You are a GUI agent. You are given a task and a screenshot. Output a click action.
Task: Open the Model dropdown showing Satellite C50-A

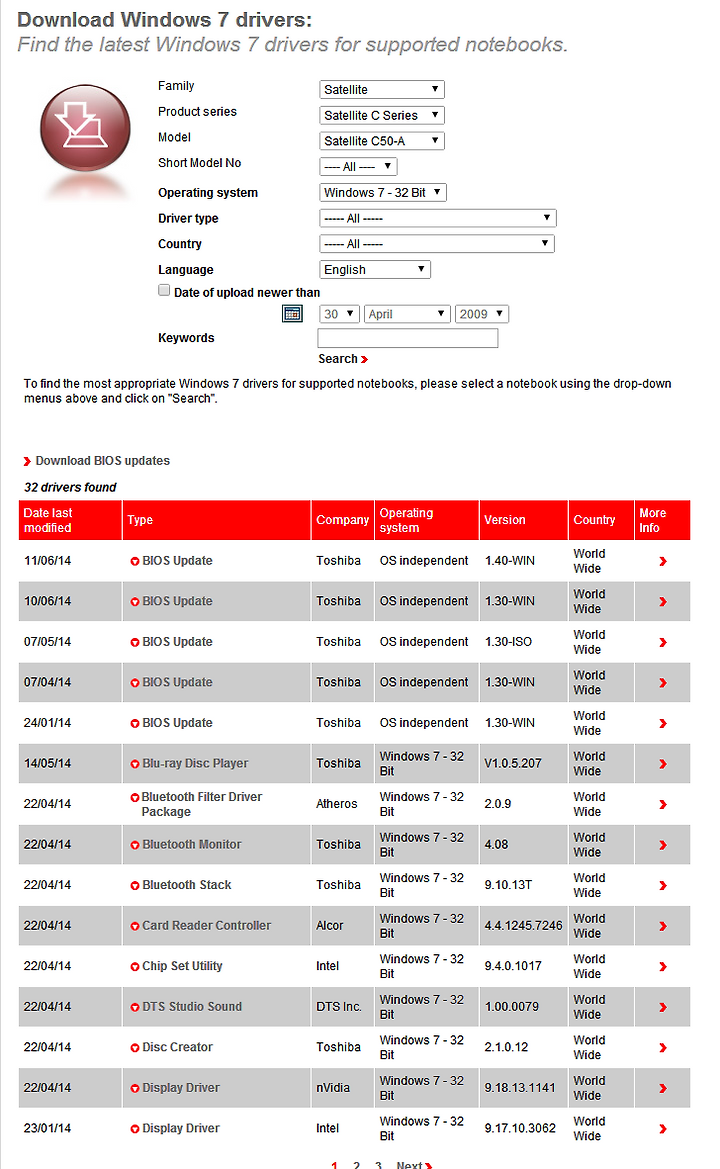[x=382, y=141]
